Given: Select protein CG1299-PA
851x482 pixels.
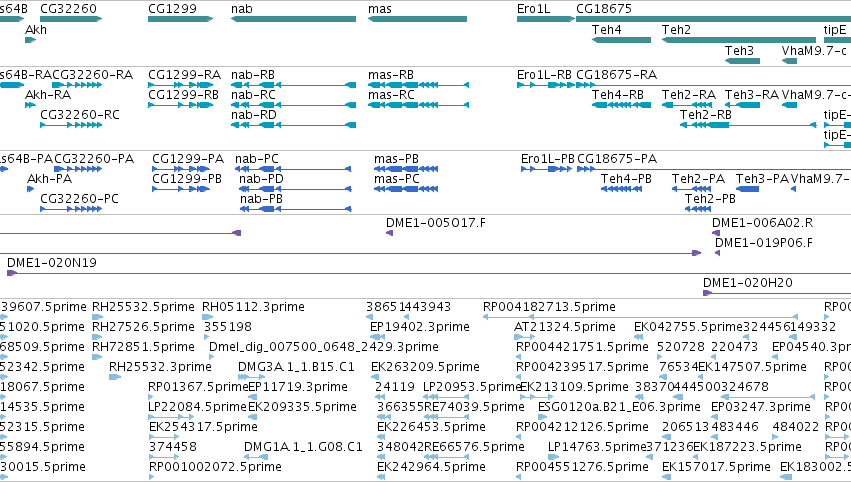Looking at the screenshot, I should pyautogui.click(x=181, y=169).
